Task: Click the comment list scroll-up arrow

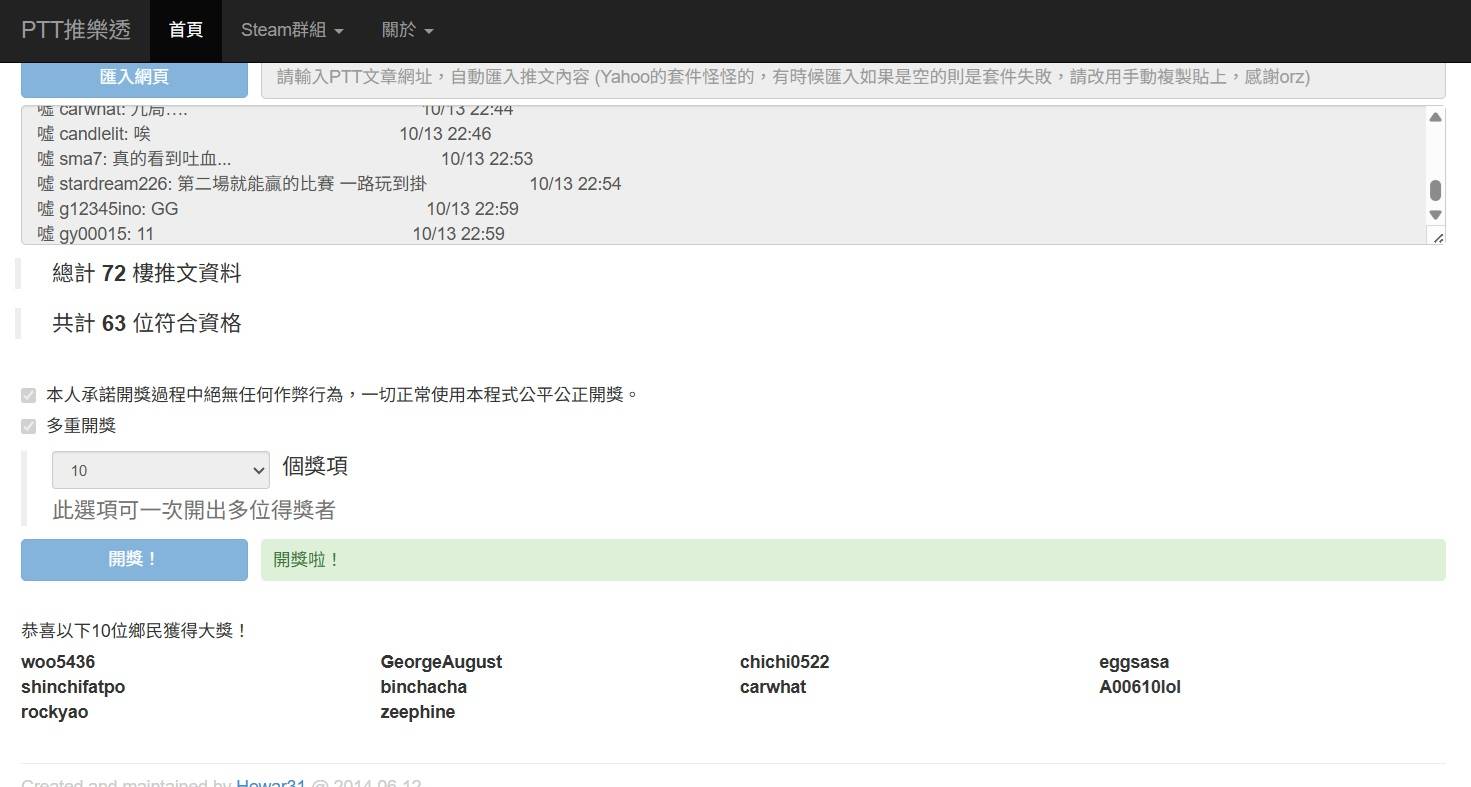Action: [x=1435, y=117]
